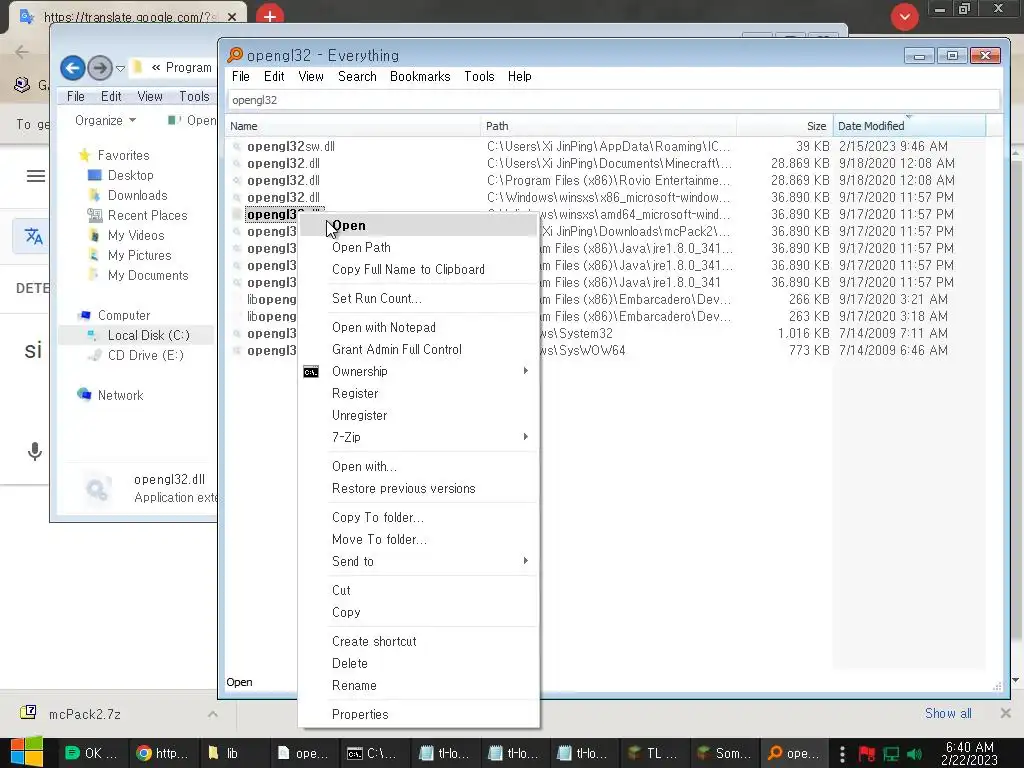Select Downloads under Favorites

click(137, 195)
